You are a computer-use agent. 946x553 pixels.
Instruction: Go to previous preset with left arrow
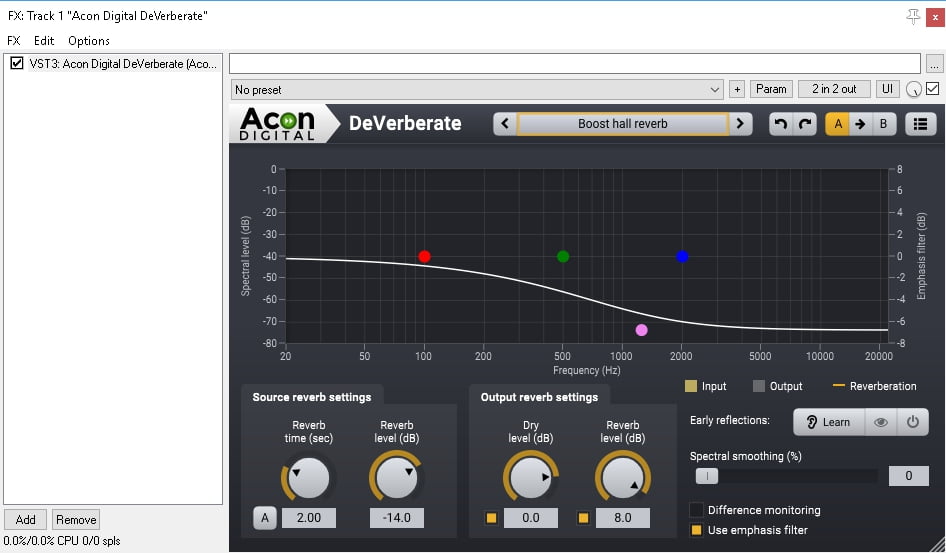pyautogui.click(x=505, y=124)
